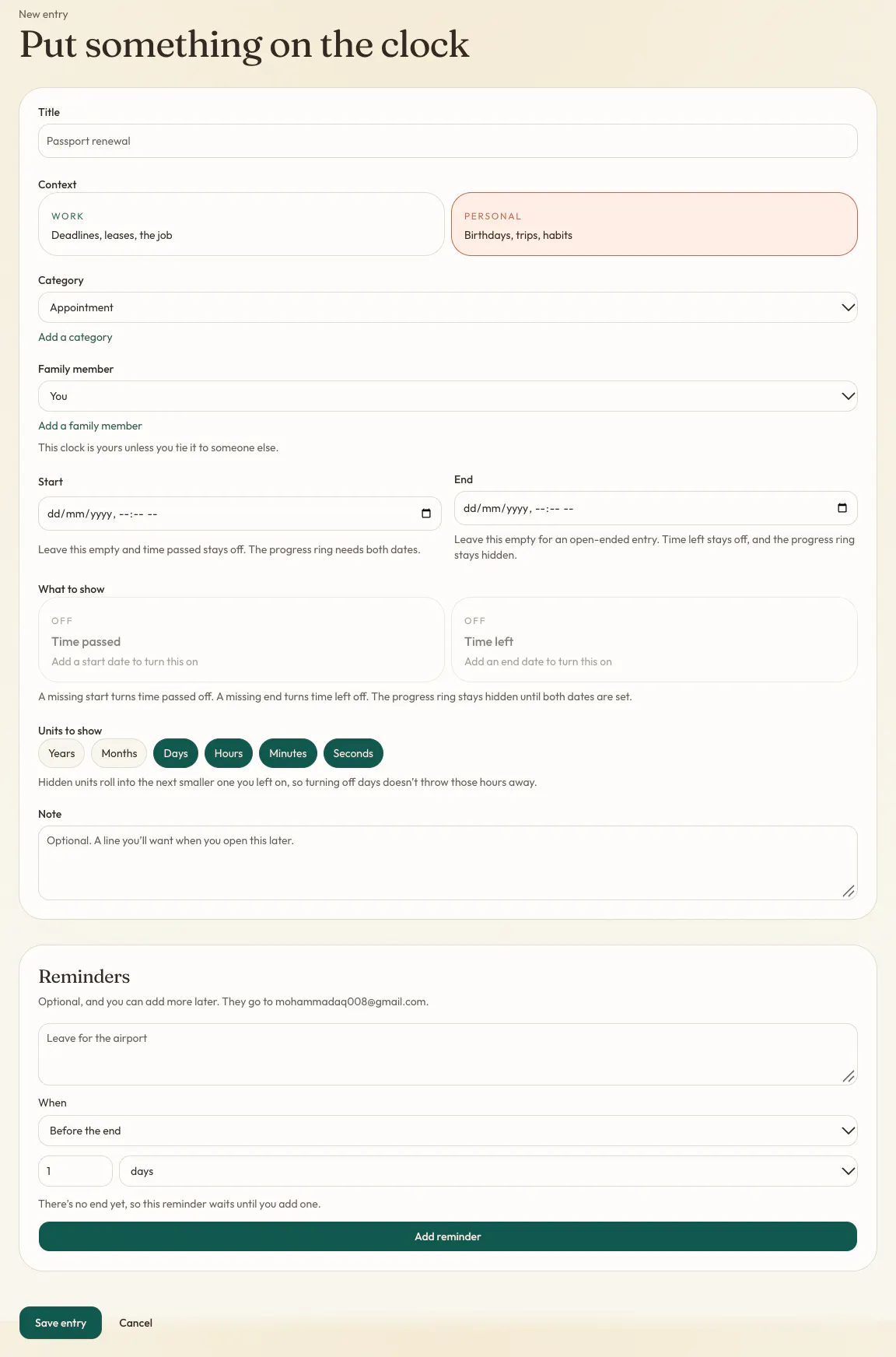Viewport: 896px width, 1357px height.
Task: Toggle the Months unit chip
Action: [119, 753]
